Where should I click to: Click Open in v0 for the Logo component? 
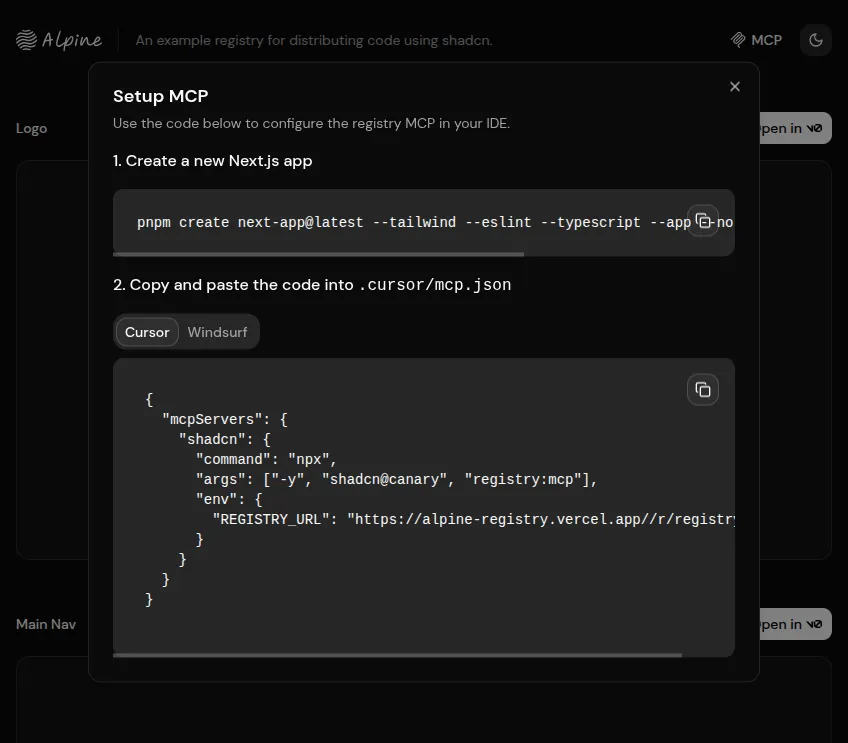click(x=795, y=128)
